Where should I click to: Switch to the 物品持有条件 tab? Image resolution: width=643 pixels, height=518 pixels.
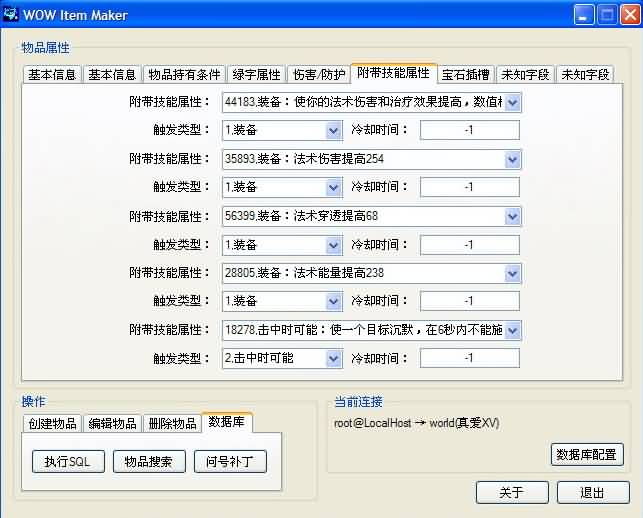pyautogui.click(x=184, y=75)
